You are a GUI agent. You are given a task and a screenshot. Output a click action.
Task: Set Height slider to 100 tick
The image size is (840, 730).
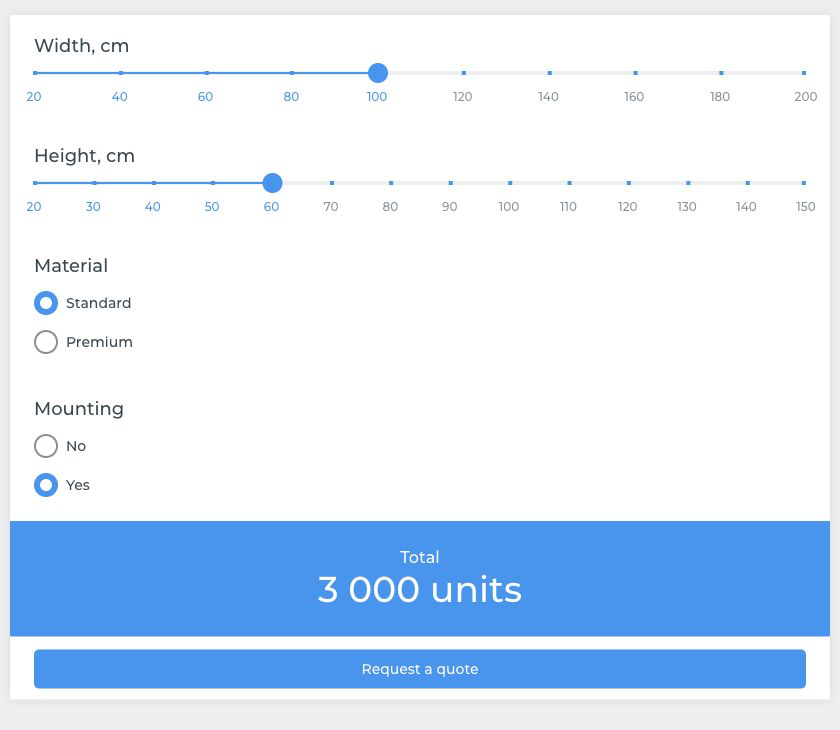point(510,183)
